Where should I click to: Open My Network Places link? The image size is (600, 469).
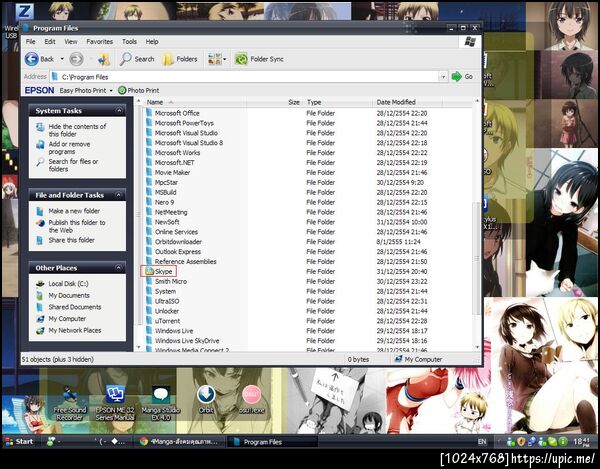pyautogui.click(x=75, y=330)
